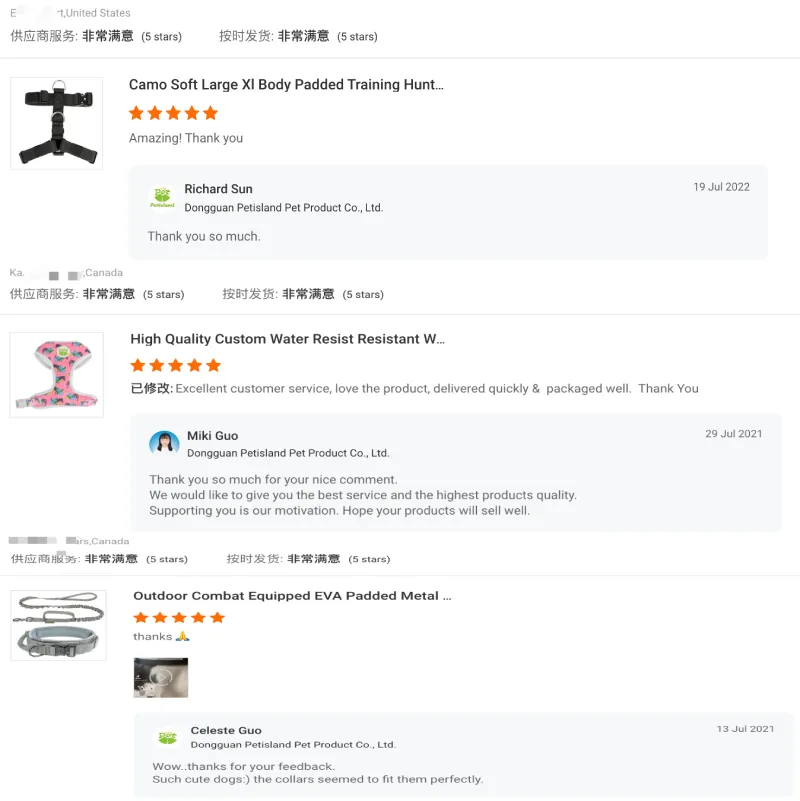Open the 'Camo Soft Large Xl Body Padded' review title

pos(287,84)
